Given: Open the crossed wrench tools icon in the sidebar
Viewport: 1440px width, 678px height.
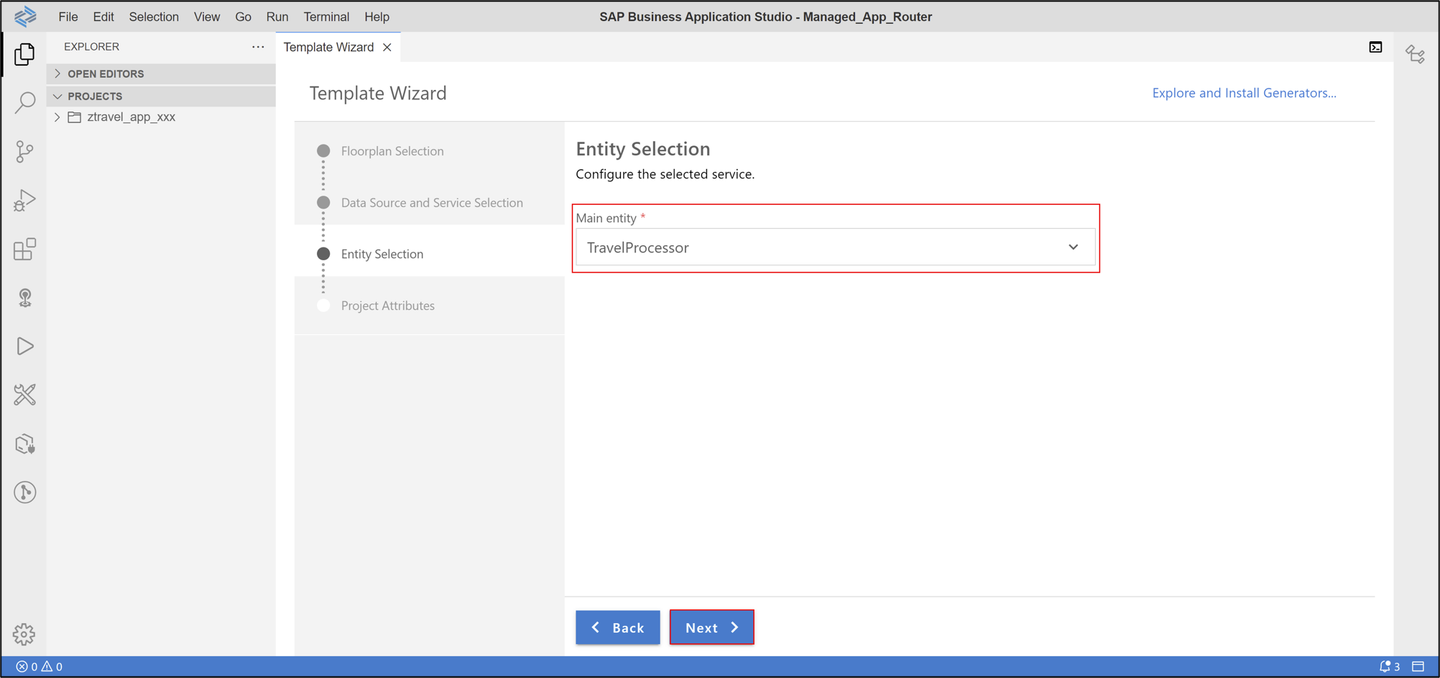Looking at the screenshot, I should point(25,395).
